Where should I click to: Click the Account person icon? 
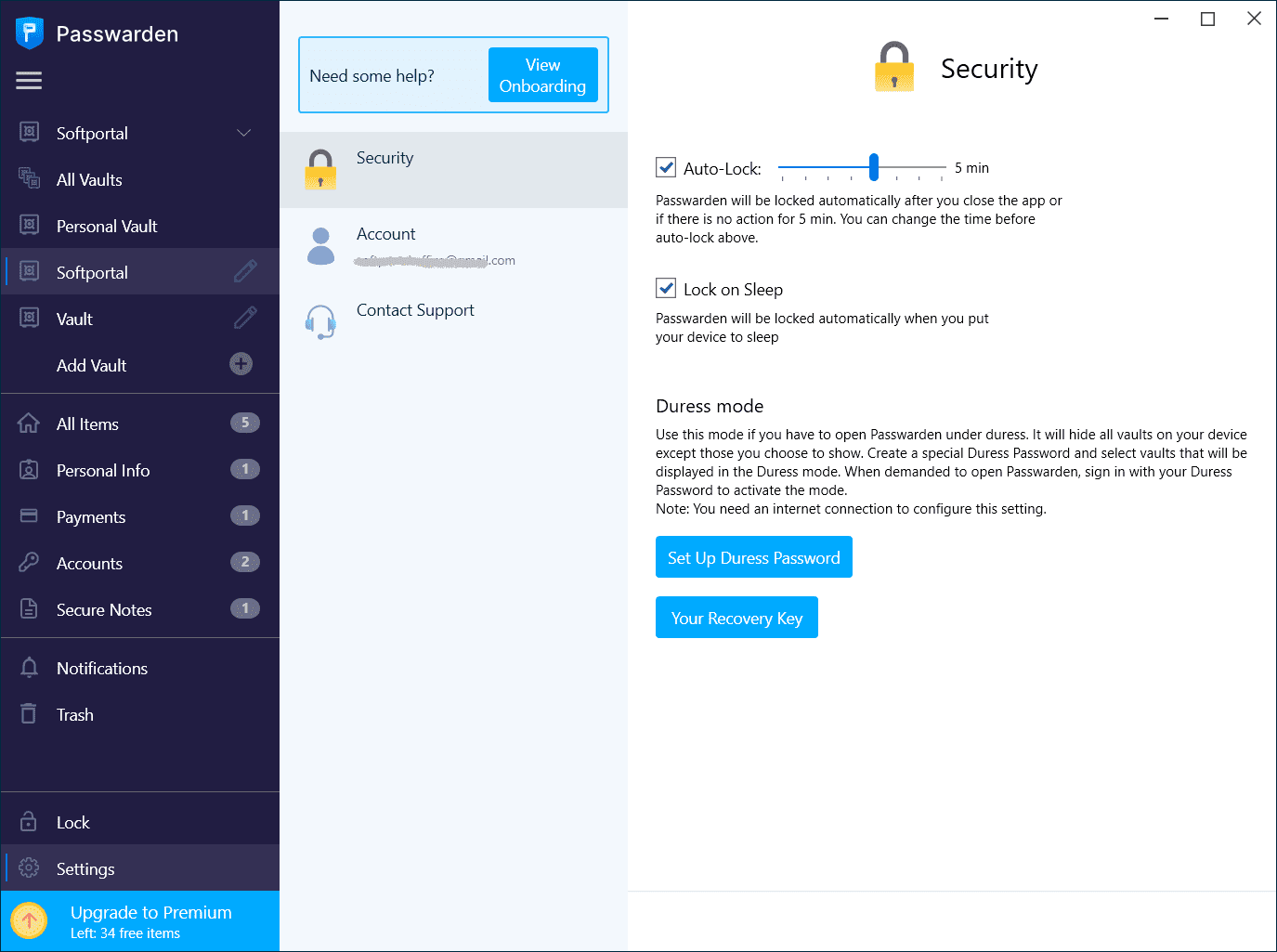point(320,246)
